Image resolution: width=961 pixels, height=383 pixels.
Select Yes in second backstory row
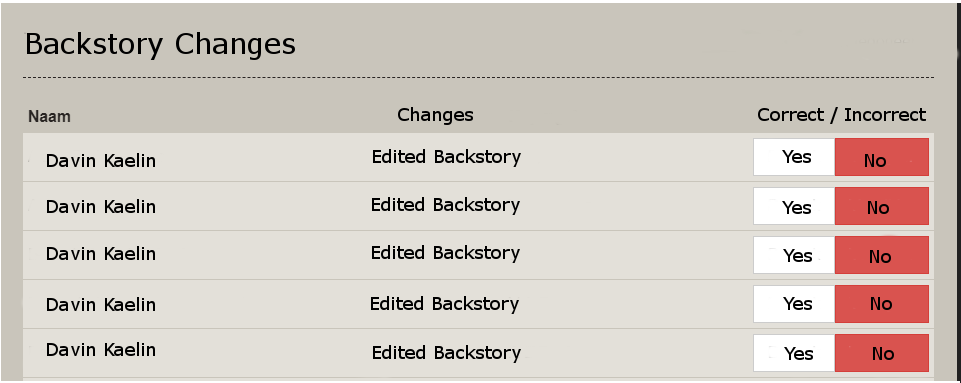pos(794,206)
